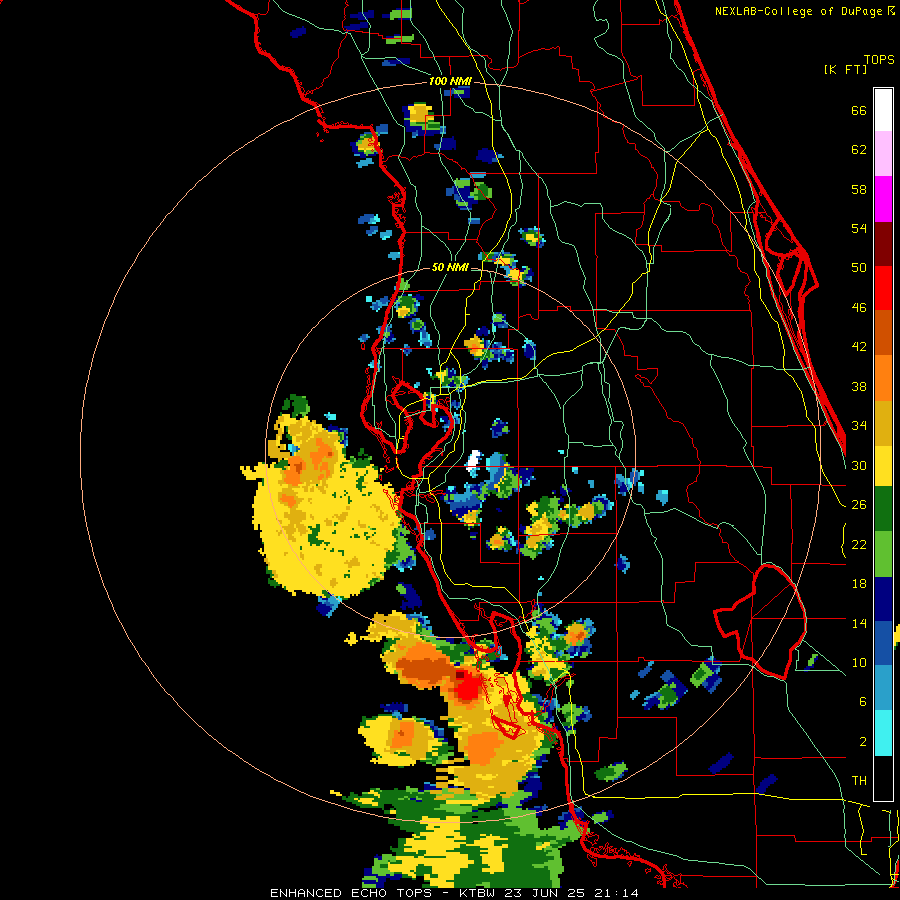Select the medium blue legend swatch

883,643
